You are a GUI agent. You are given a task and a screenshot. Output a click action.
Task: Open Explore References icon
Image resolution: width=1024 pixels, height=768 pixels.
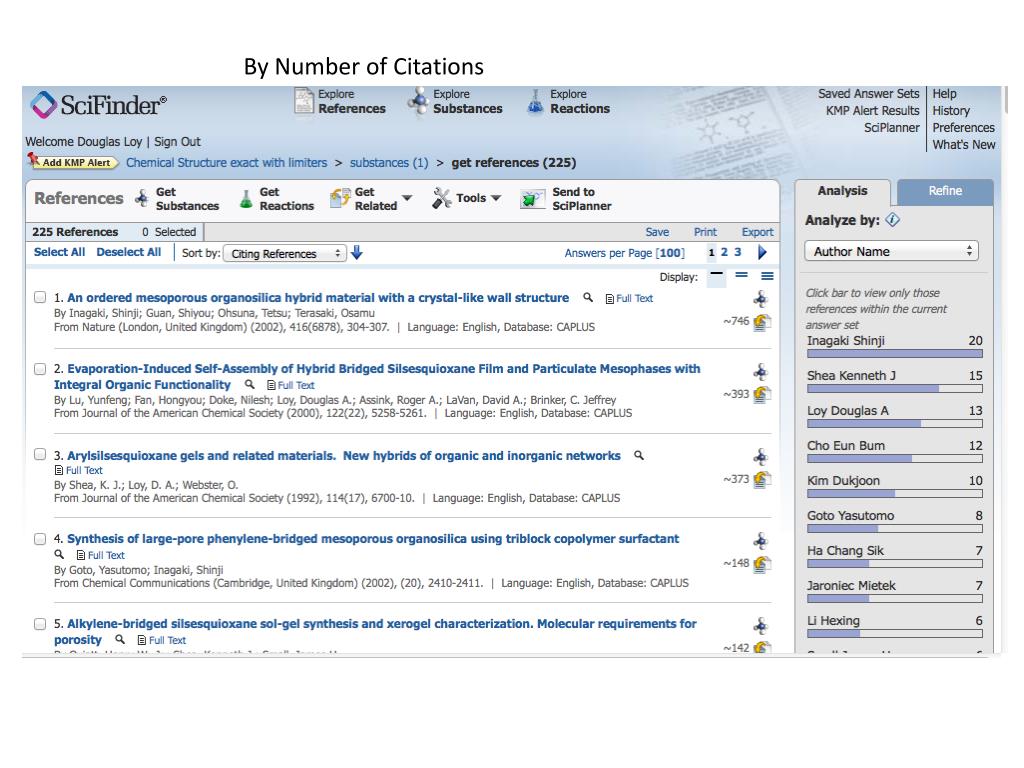click(x=304, y=101)
